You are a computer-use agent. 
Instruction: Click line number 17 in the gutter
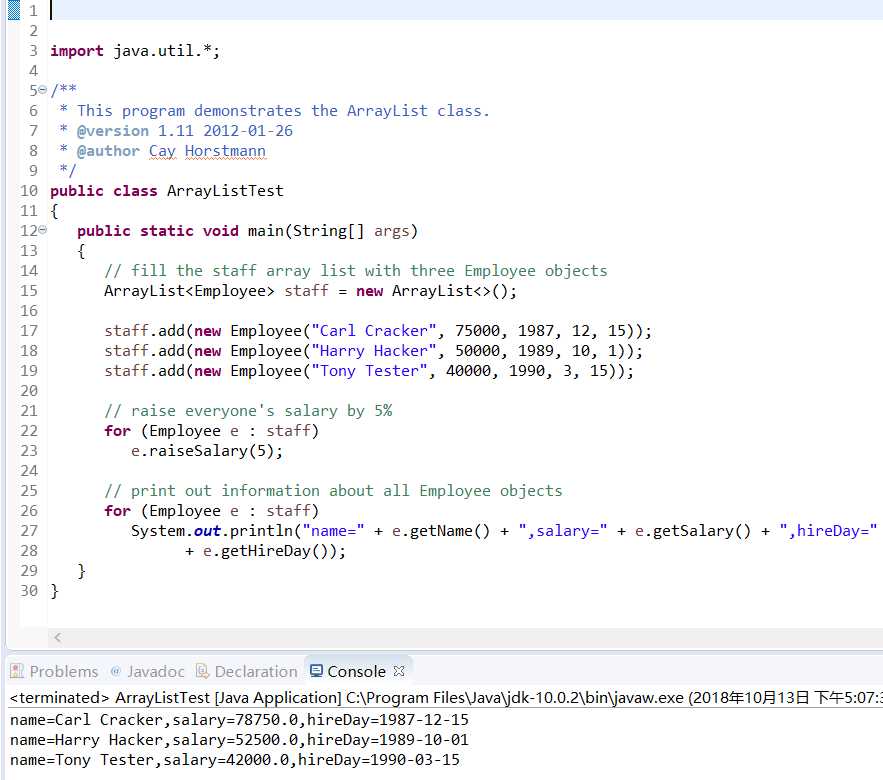click(x=29, y=331)
